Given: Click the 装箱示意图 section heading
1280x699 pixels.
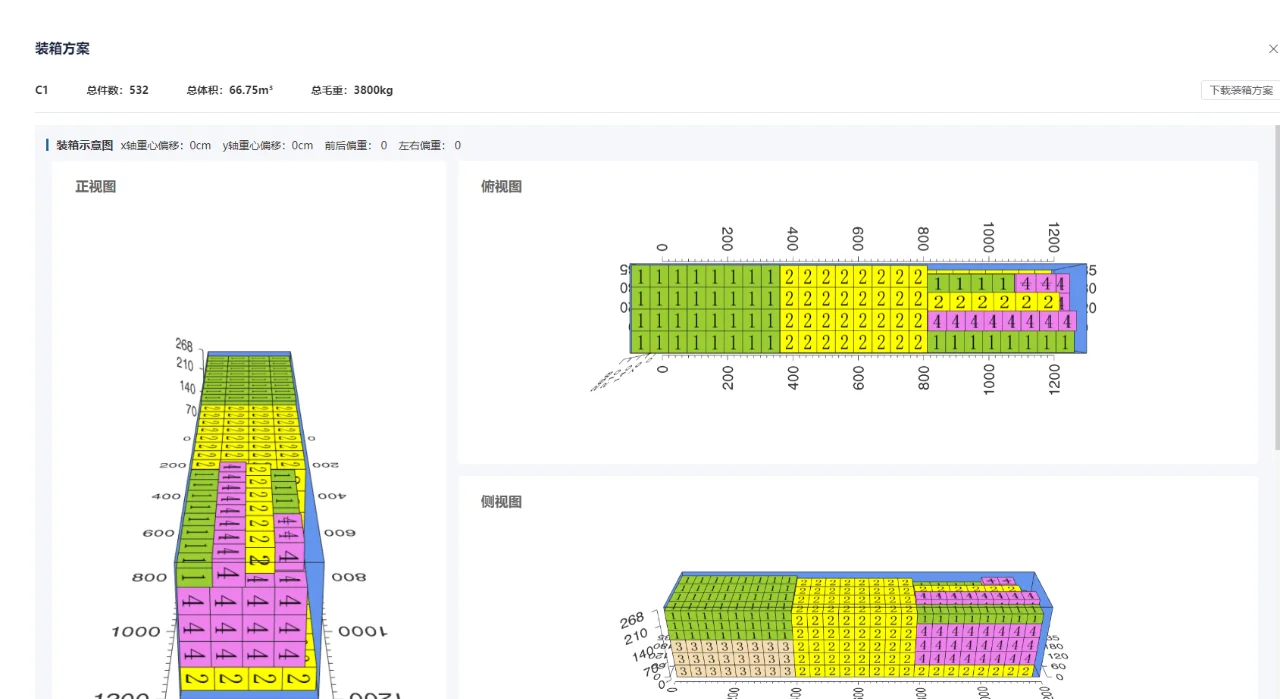Looking at the screenshot, I should click(84, 145).
